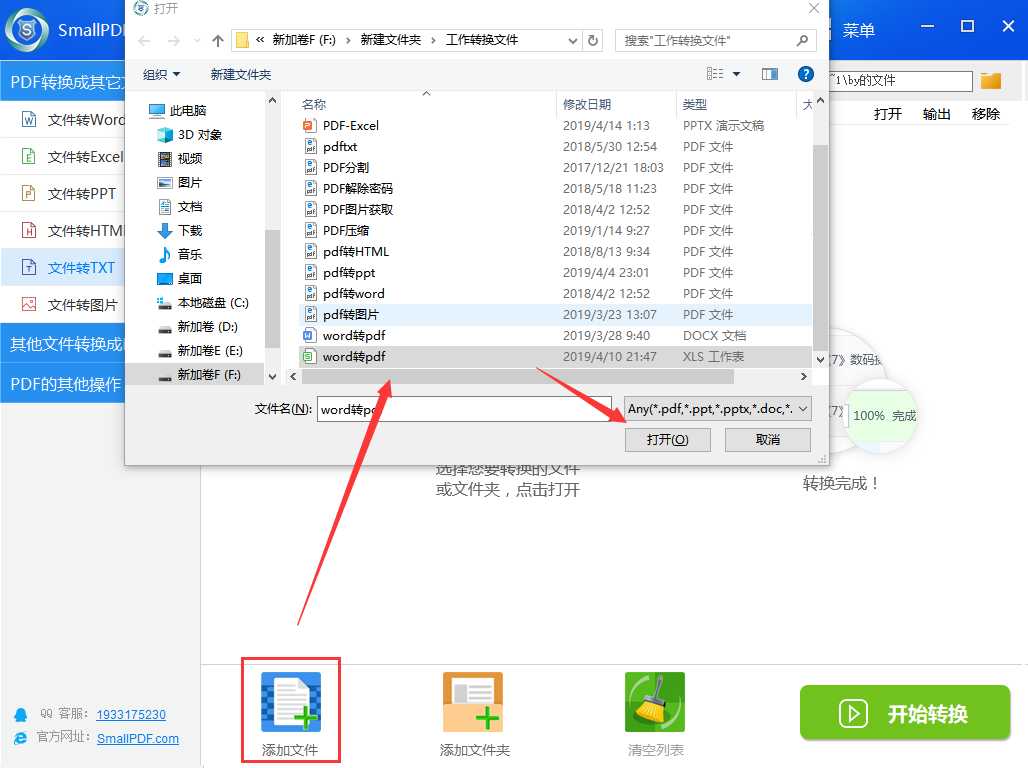Open the SmallPDF.com website link
The width and height of the screenshot is (1028, 768).
click(138, 738)
